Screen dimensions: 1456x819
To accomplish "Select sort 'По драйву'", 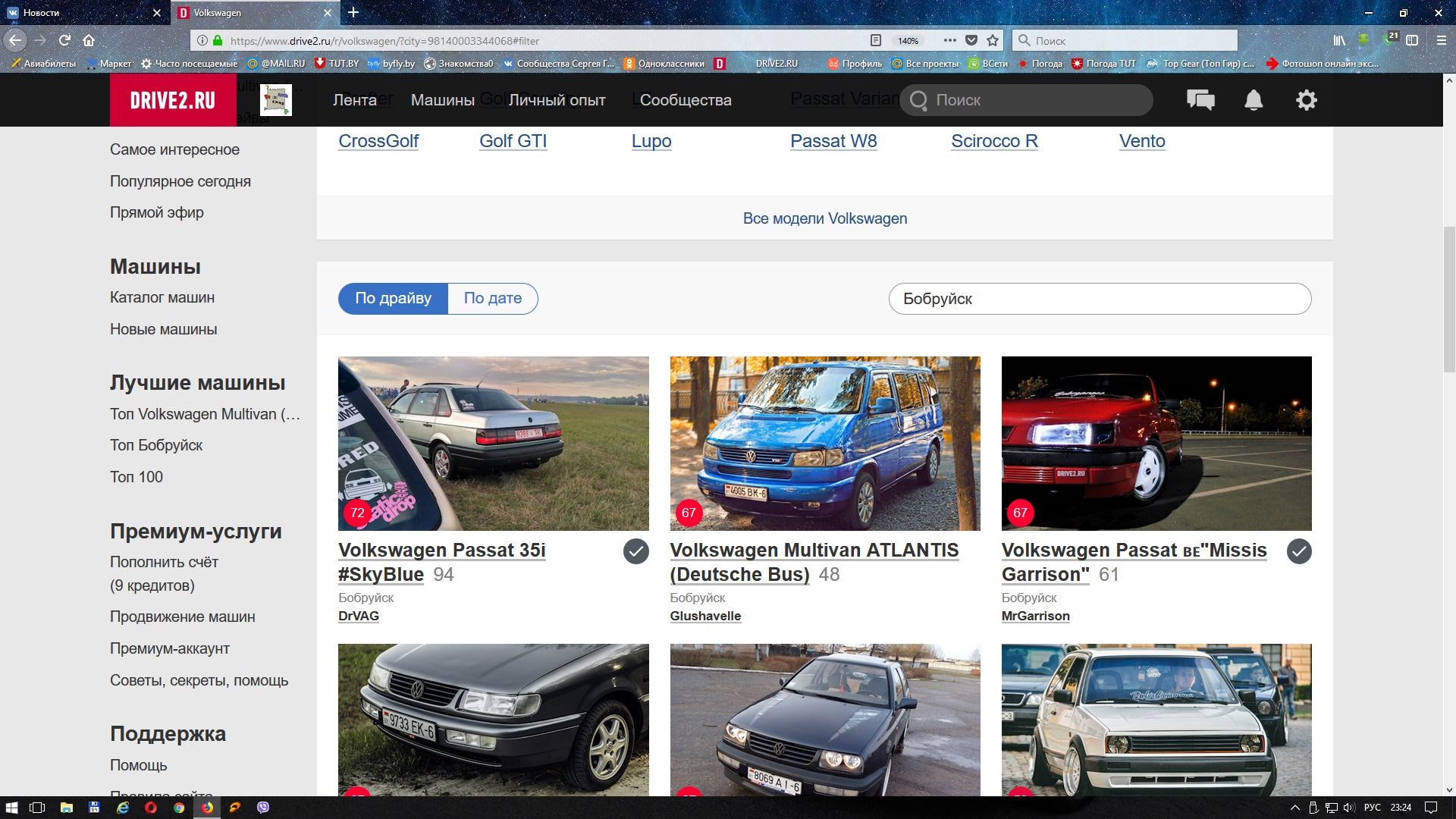I will (394, 299).
